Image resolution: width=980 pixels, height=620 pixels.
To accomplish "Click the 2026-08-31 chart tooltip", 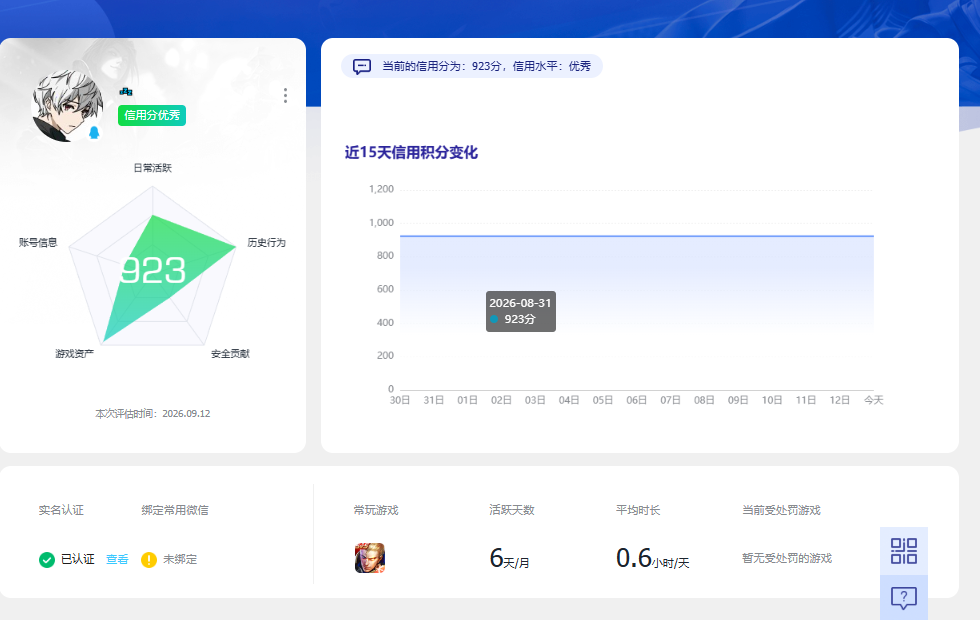I will click(521, 311).
